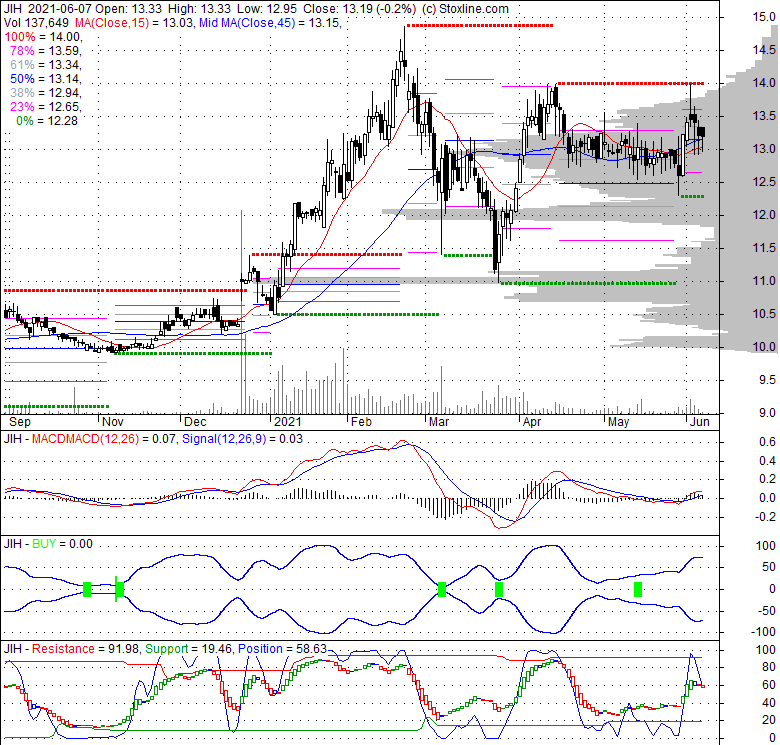Image resolution: width=780 pixels, height=745 pixels.
Task: Click the green dotted 12.28 support line near June
Action: pos(692,196)
